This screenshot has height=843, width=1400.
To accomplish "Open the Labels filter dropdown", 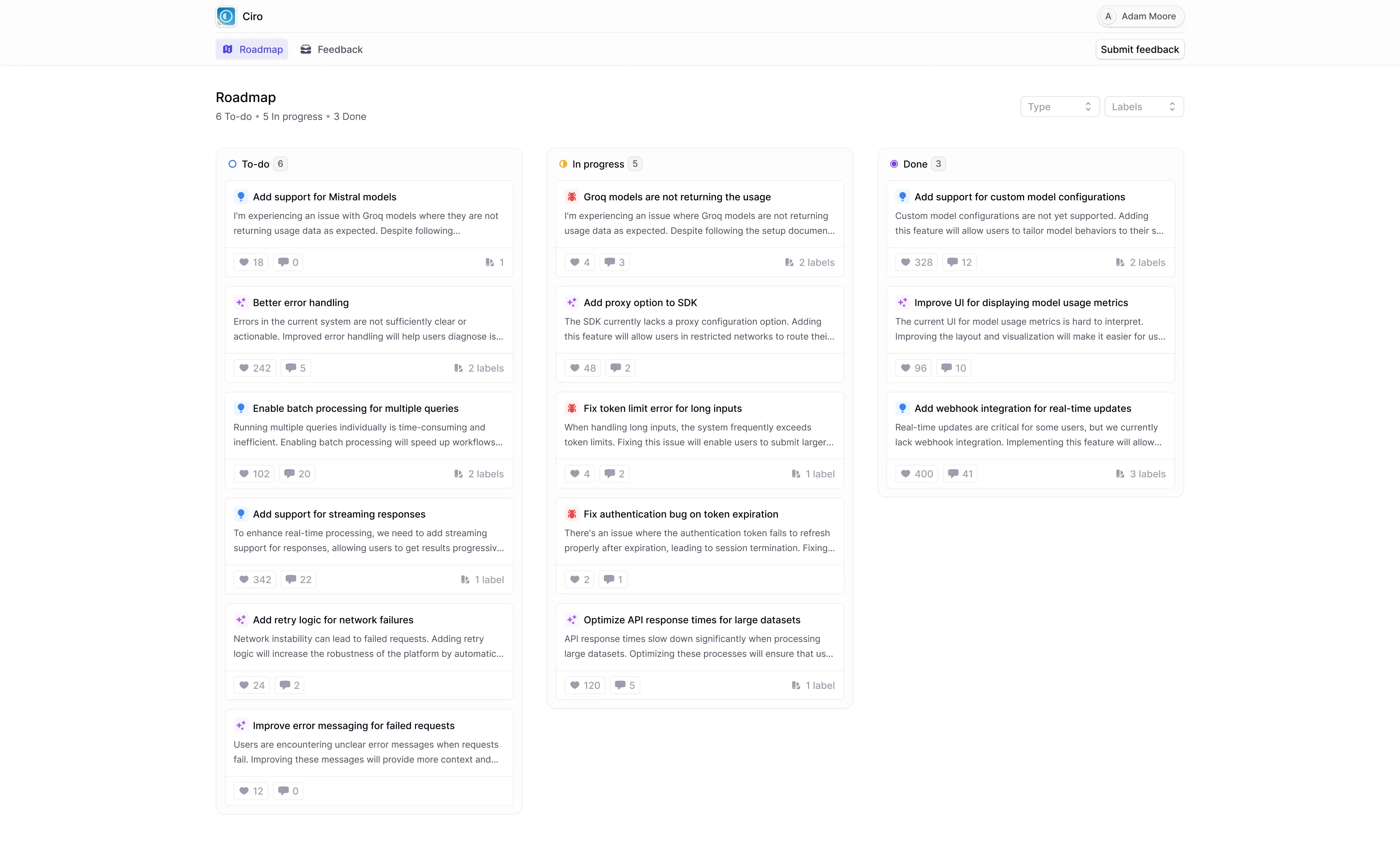I will tap(1144, 107).
